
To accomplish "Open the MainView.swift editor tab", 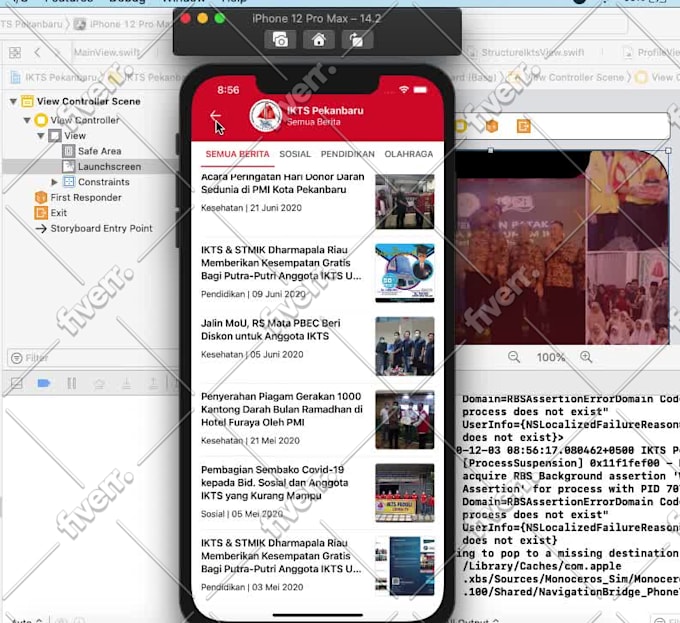I will (x=107, y=52).
